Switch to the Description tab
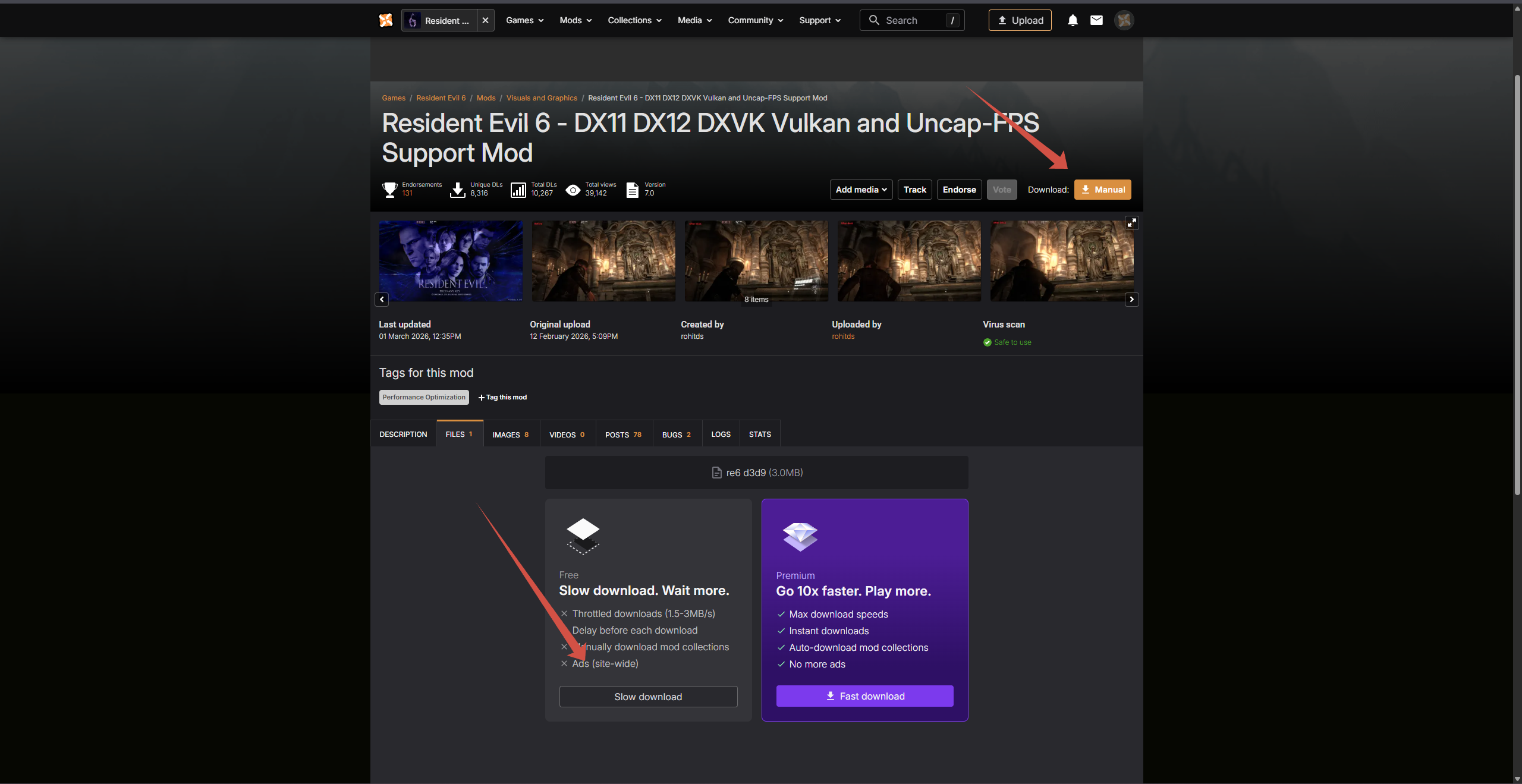 pos(403,434)
